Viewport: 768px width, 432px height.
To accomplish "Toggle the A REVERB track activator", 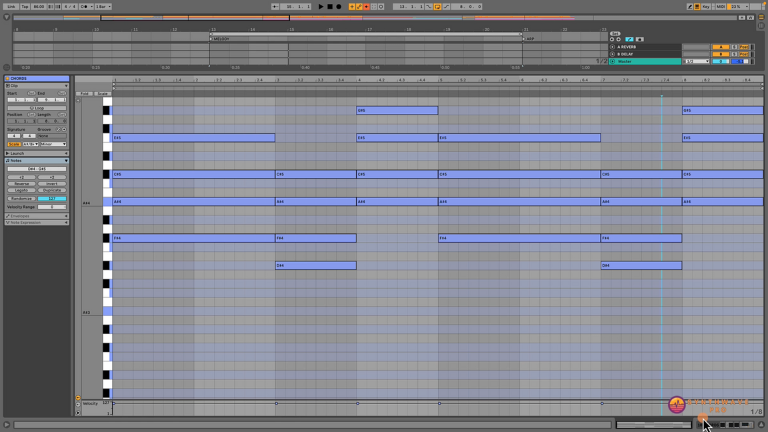I will [720, 47].
